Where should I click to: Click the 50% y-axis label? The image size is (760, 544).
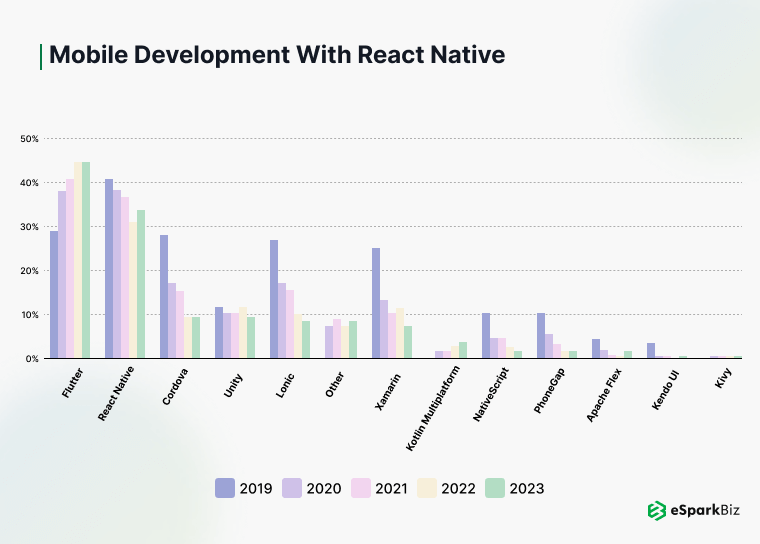tap(30, 139)
